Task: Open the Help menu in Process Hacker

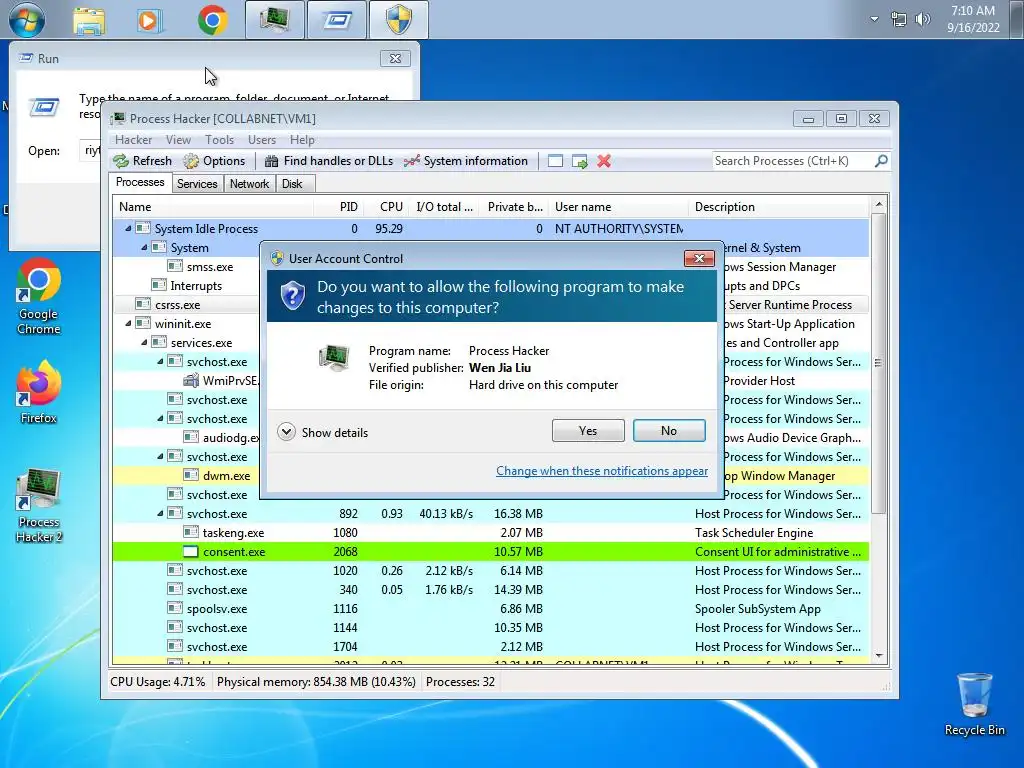Action: coord(302,140)
